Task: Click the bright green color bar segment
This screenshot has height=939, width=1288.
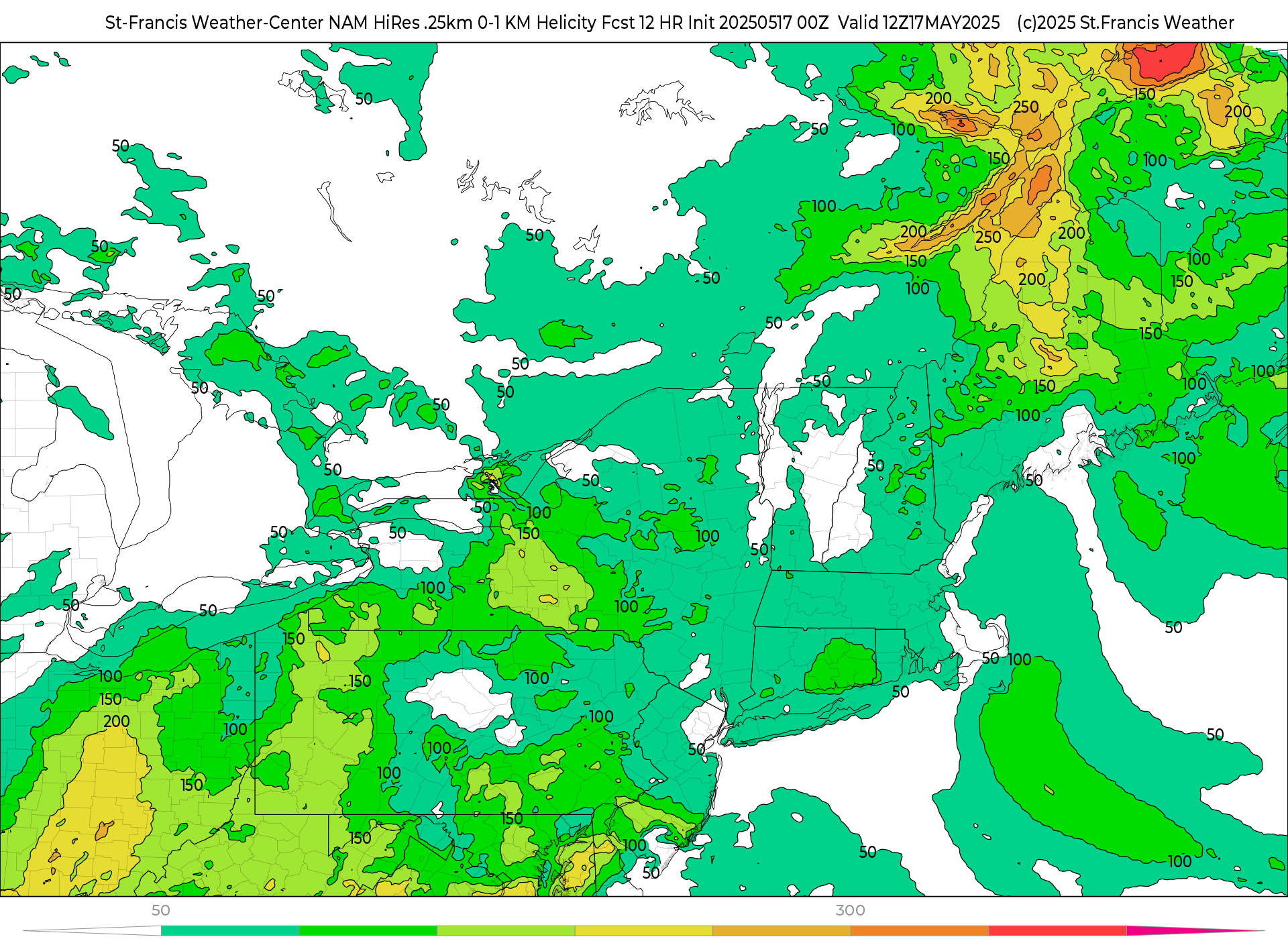Action: click(368, 931)
